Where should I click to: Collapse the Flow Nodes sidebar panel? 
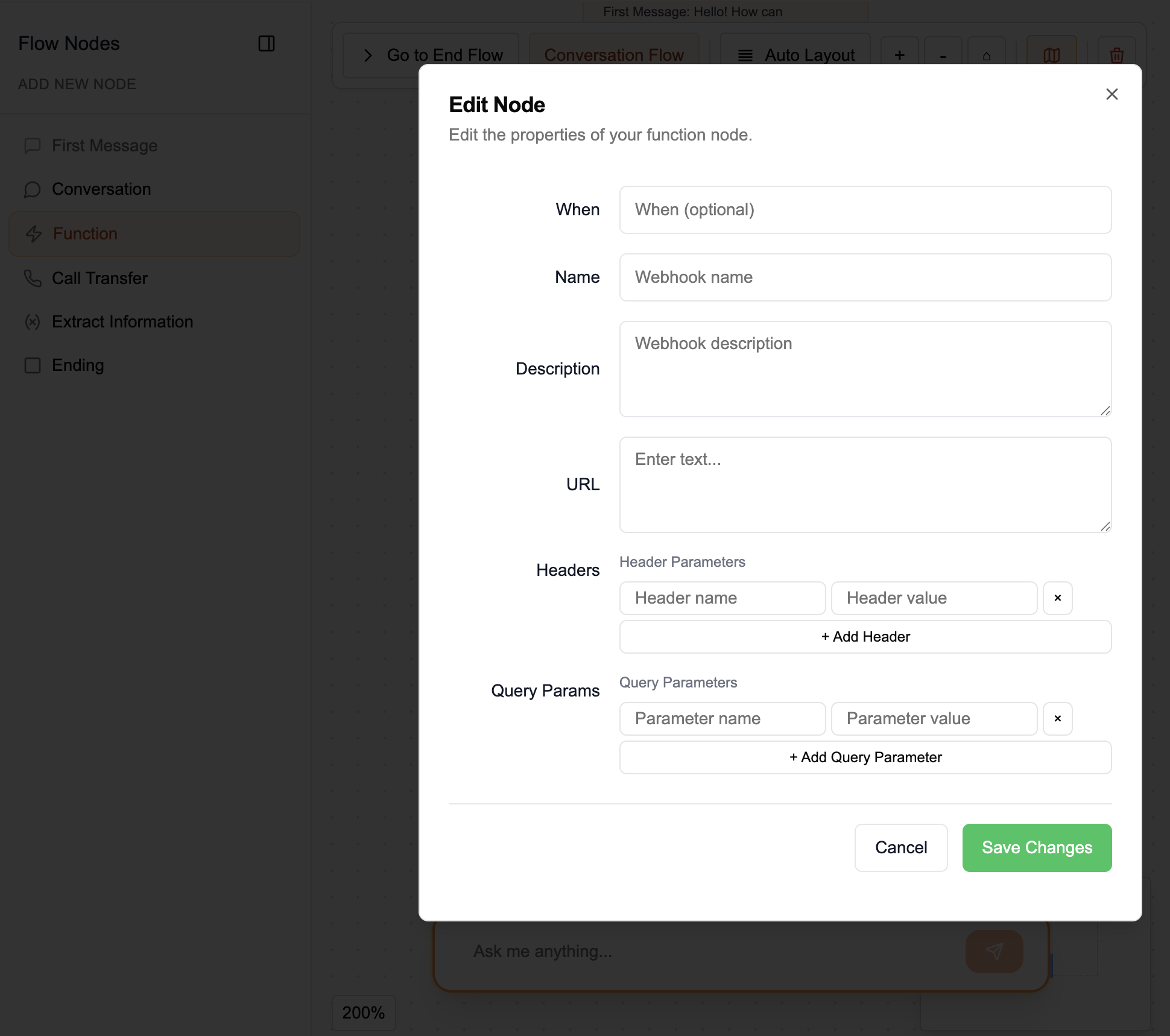click(x=267, y=43)
